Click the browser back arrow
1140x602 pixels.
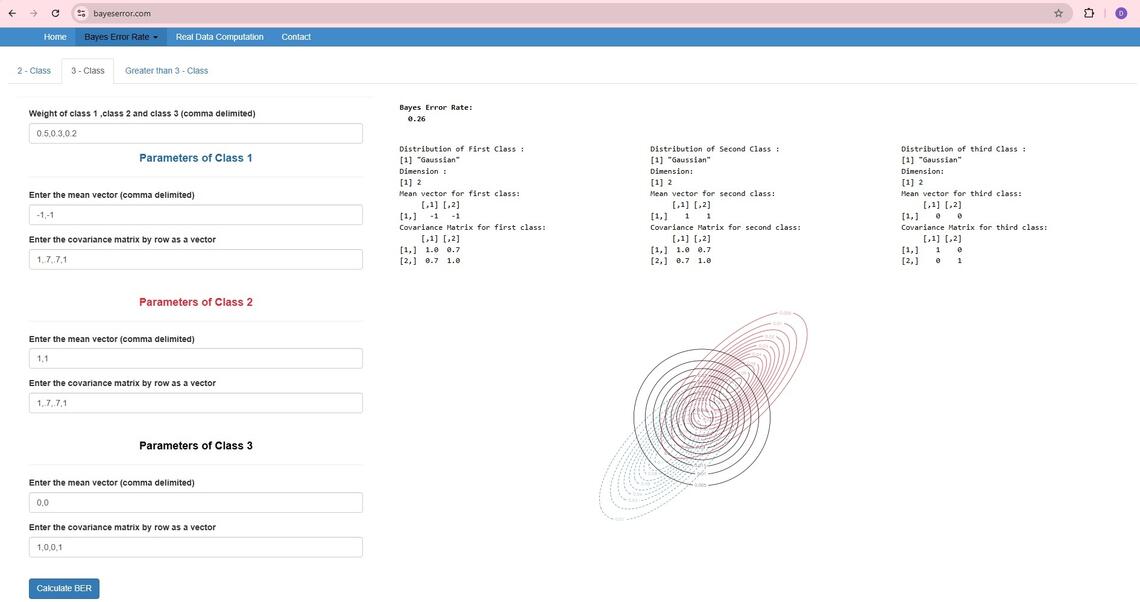(x=12, y=13)
